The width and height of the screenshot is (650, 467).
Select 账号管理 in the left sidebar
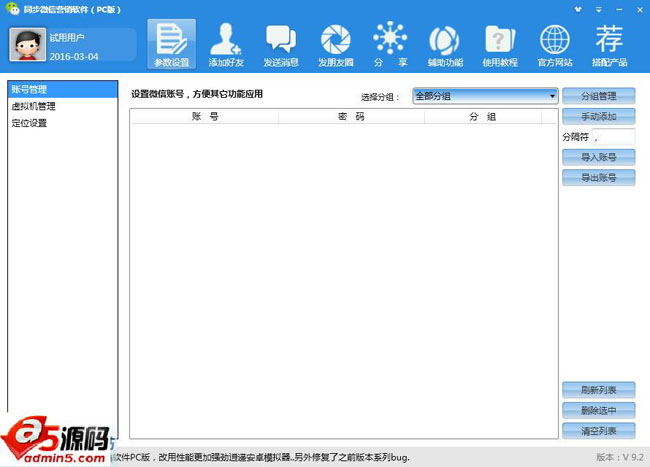click(x=63, y=90)
